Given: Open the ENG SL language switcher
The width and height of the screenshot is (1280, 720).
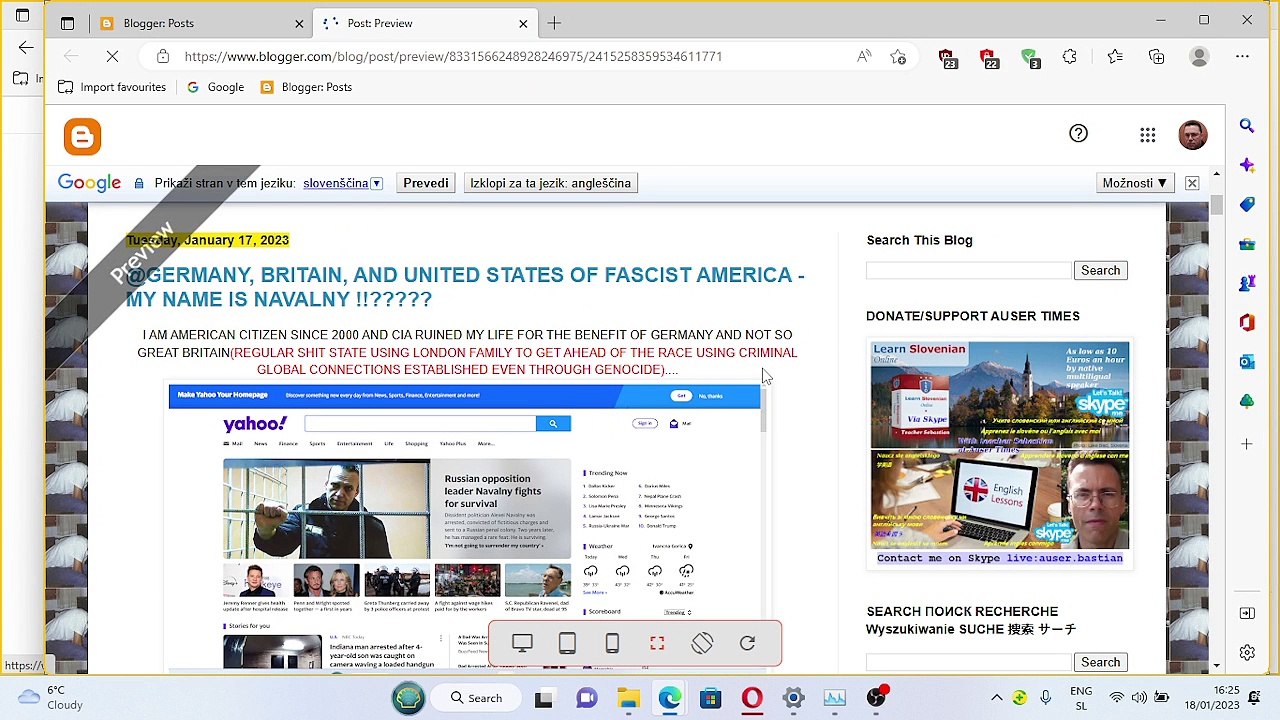Looking at the screenshot, I should click(x=1081, y=698).
